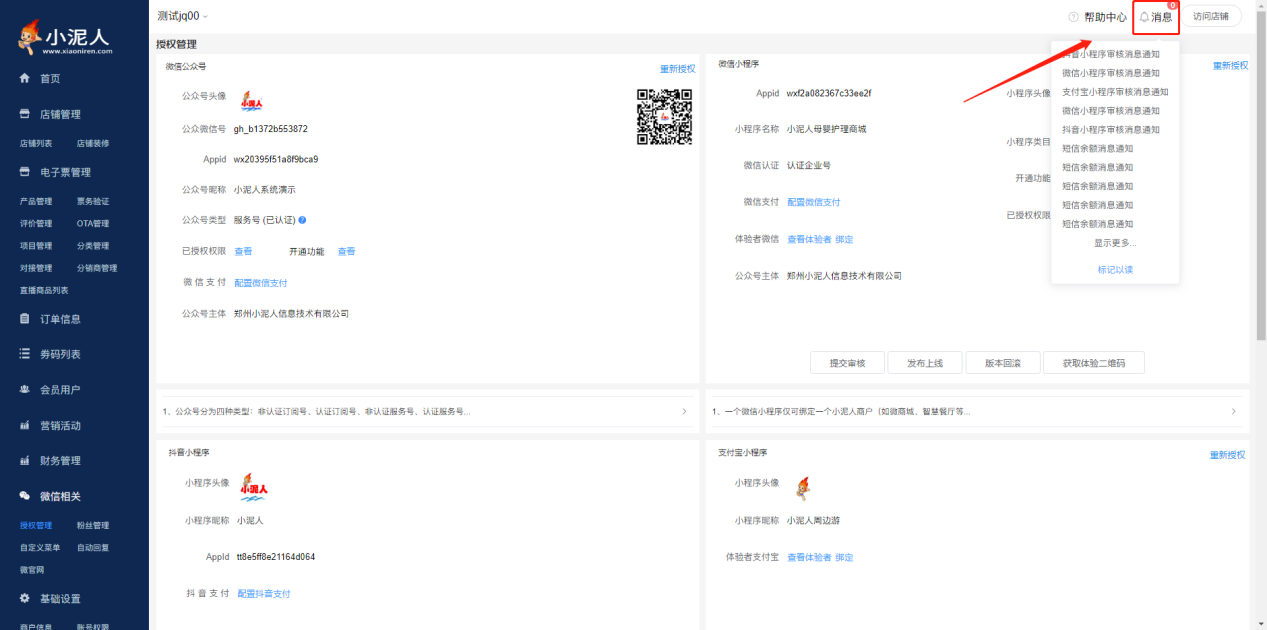The height and width of the screenshot is (630, 1267).
Task: Click the question mark icon beside 帮助中心
Action: tap(1074, 17)
